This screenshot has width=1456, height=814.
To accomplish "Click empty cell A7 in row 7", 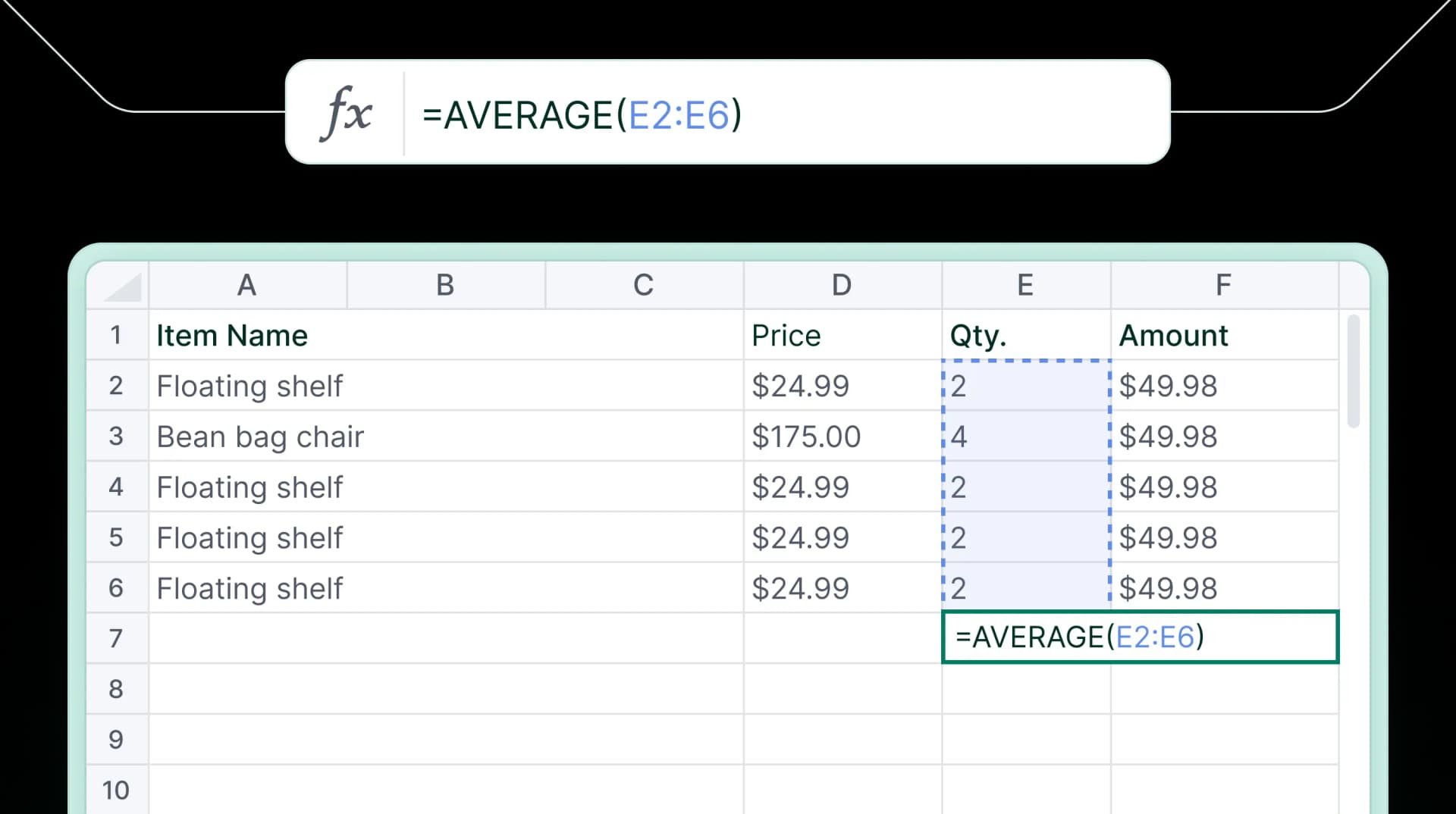I will pyautogui.click(x=446, y=638).
